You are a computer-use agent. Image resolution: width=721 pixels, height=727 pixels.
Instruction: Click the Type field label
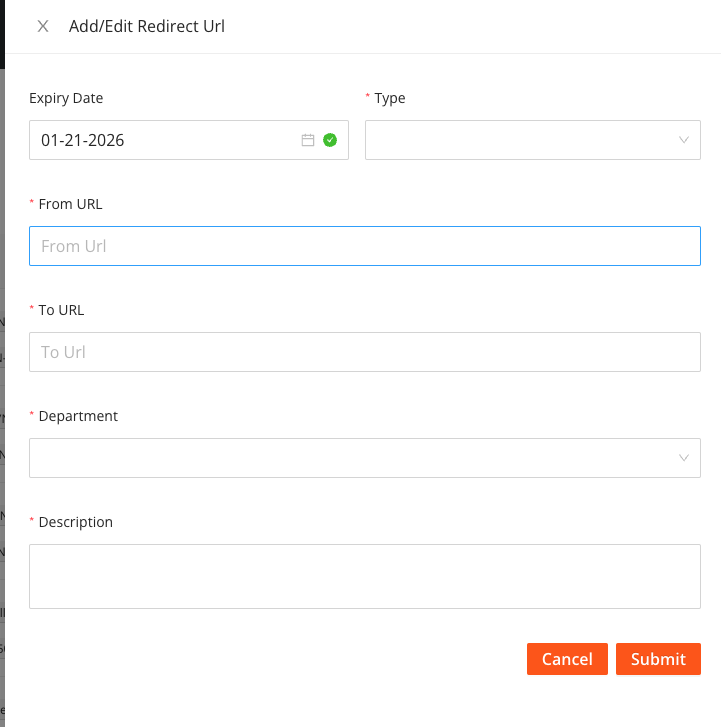point(389,98)
